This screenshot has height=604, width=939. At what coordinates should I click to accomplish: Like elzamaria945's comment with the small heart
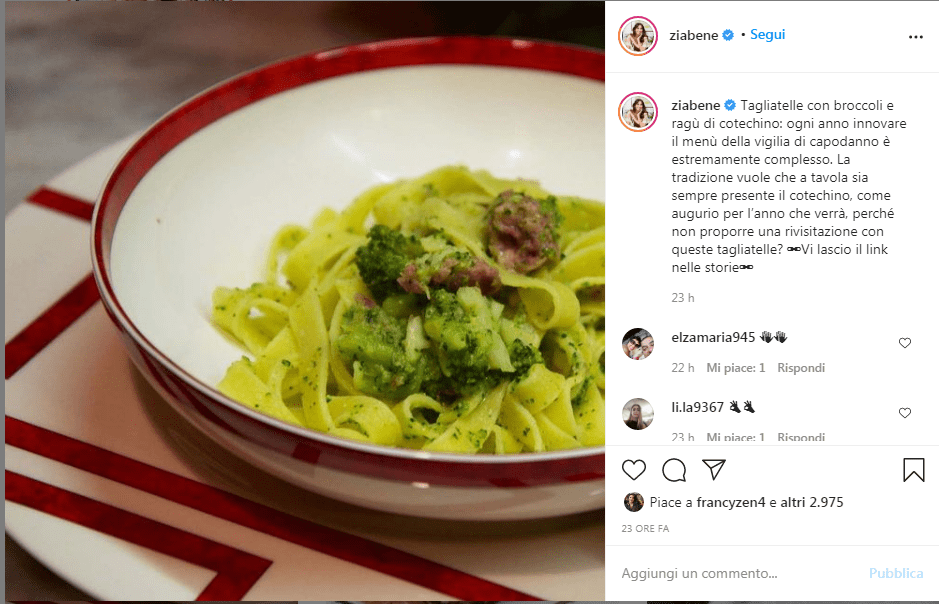pyautogui.click(x=905, y=342)
